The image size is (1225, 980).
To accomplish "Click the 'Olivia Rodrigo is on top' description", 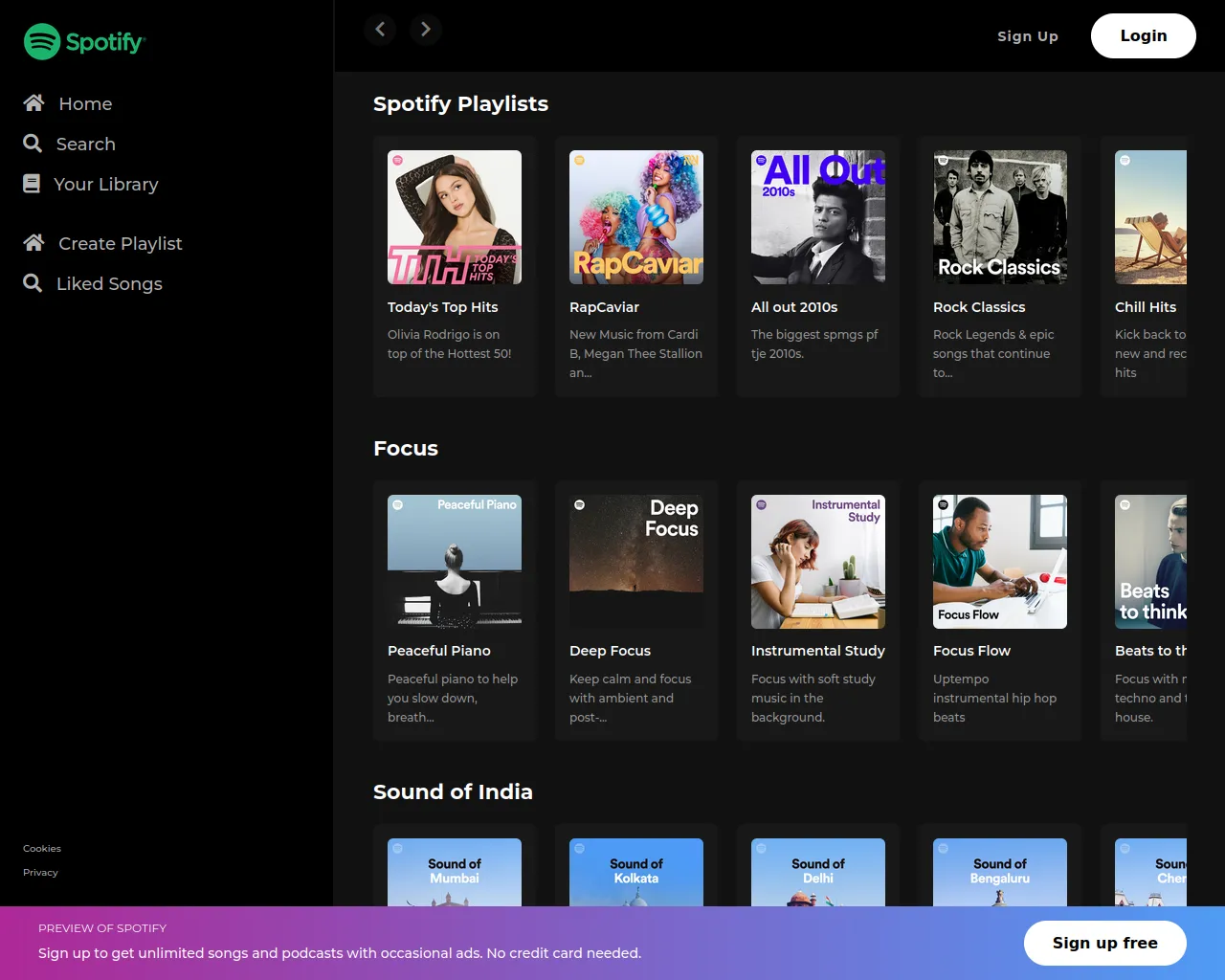I will click(450, 345).
